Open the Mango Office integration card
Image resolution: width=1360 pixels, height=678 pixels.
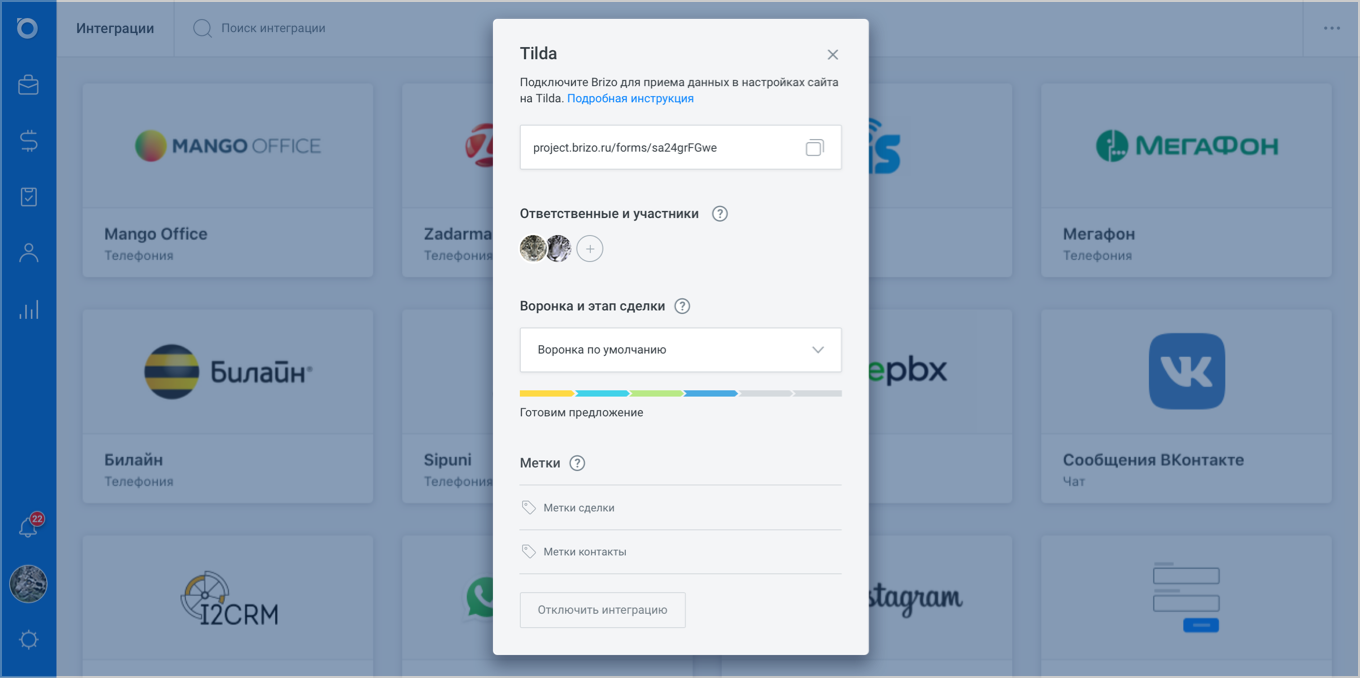[228, 180]
